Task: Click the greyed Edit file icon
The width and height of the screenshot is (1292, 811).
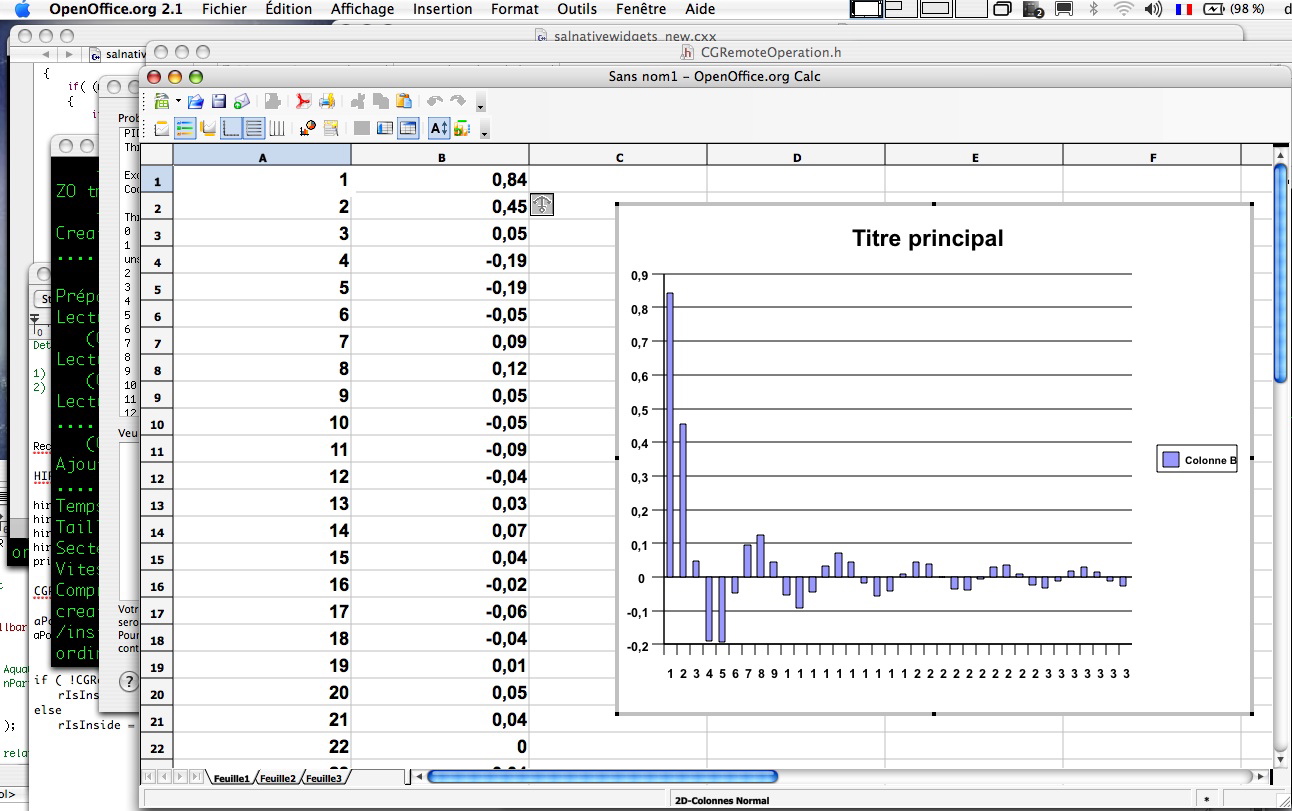Action: pyautogui.click(x=272, y=101)
